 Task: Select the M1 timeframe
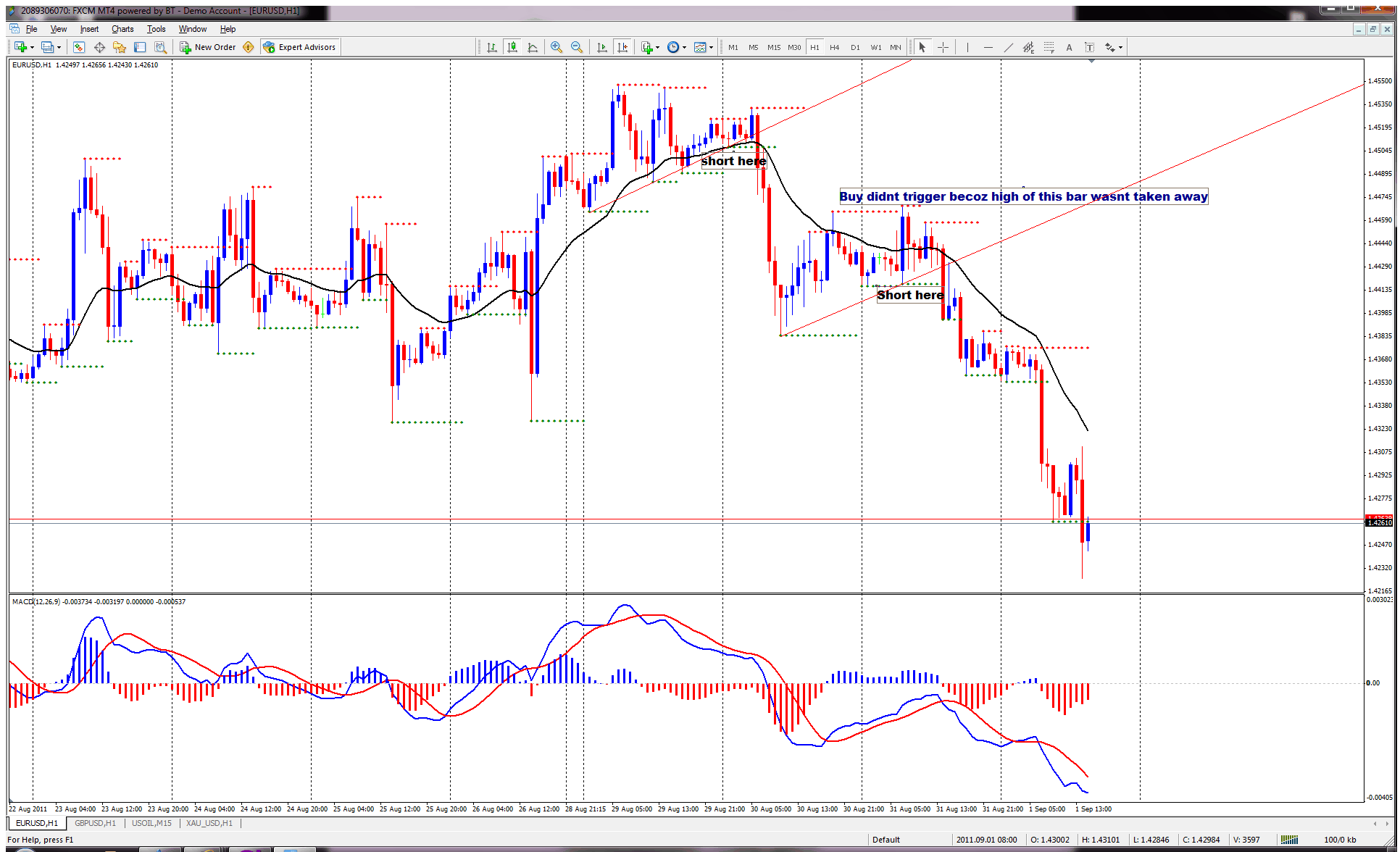coord(733,47)
